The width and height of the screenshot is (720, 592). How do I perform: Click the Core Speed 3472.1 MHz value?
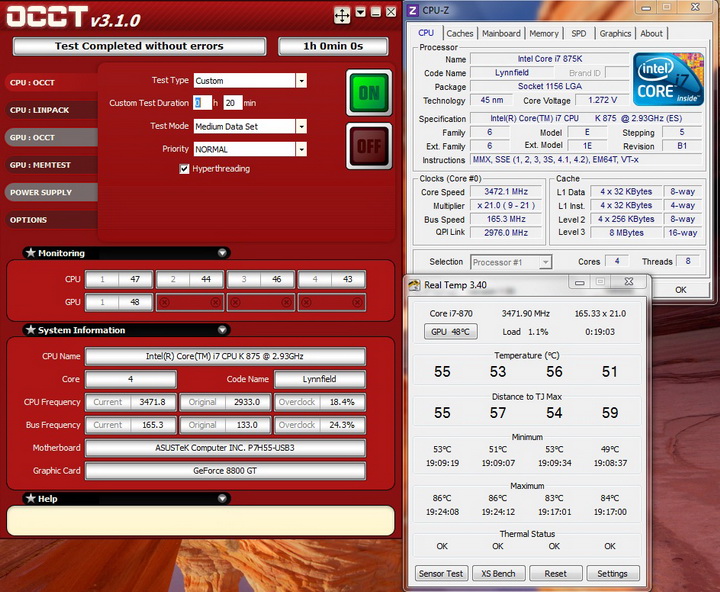506,192
